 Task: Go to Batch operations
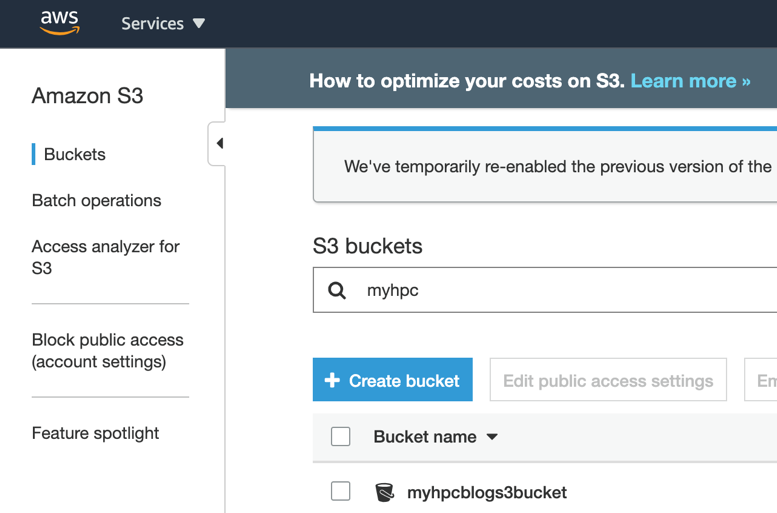coord(96,200)
